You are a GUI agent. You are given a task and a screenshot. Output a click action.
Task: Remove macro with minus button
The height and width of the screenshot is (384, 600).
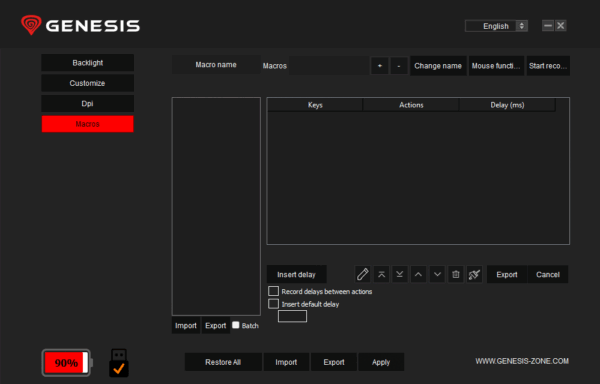399,66
